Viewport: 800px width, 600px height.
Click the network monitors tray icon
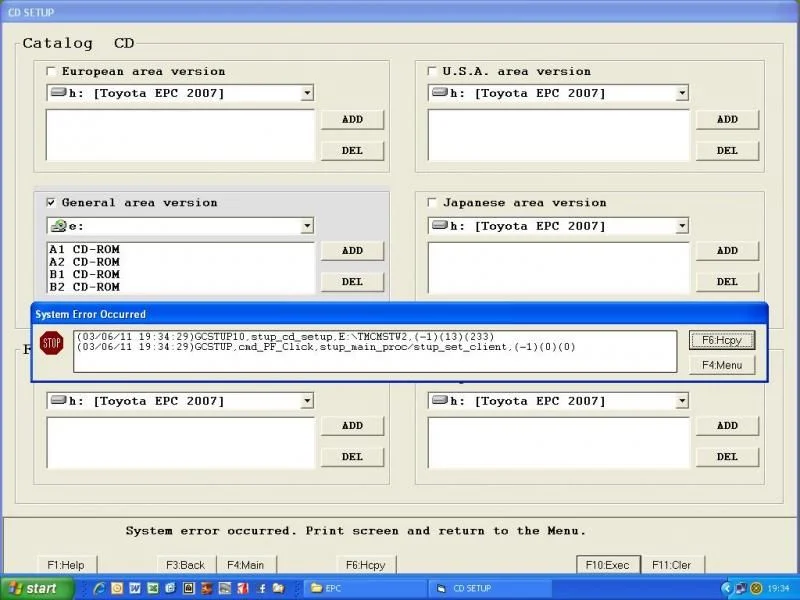741,588
